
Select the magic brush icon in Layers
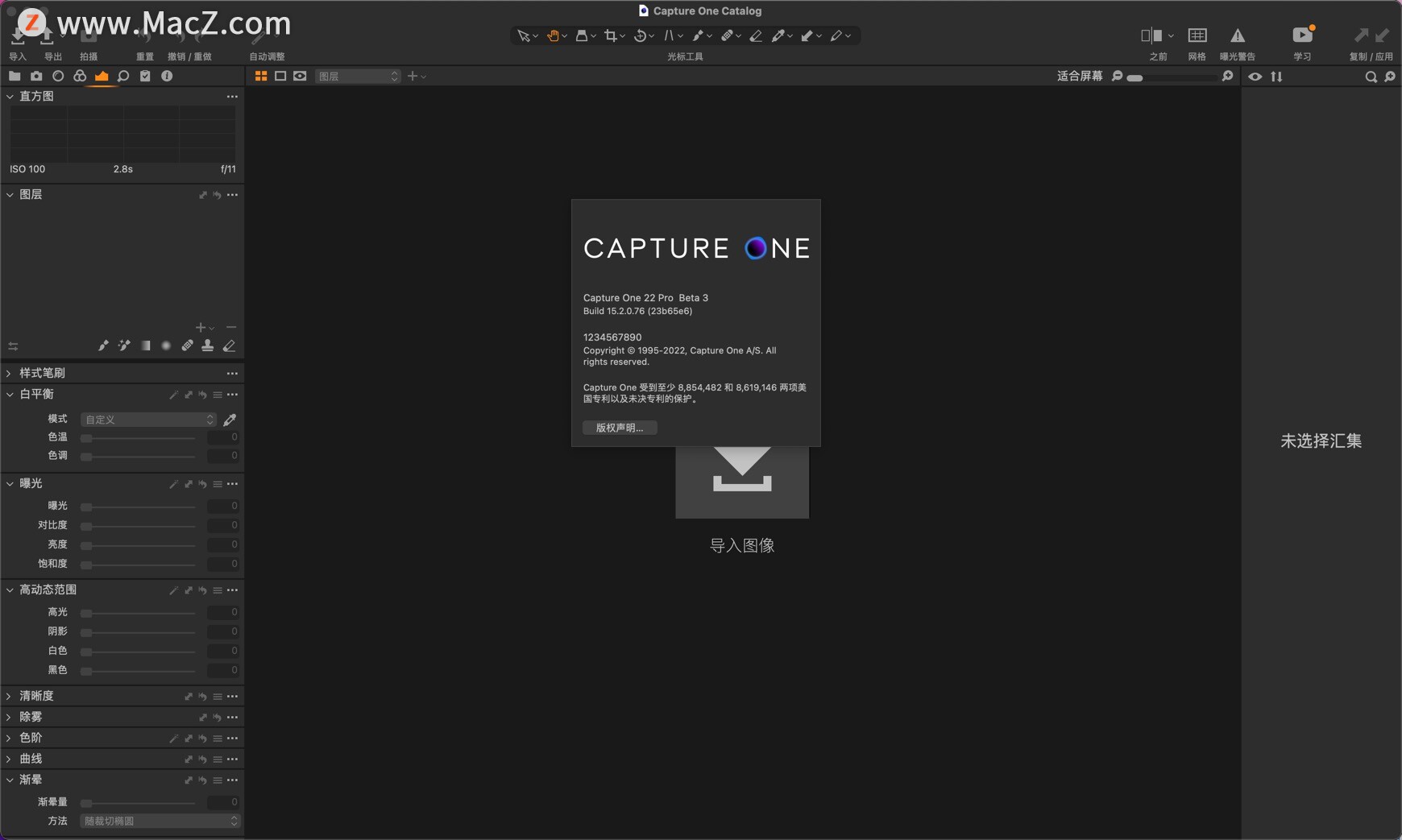point(124,346)
